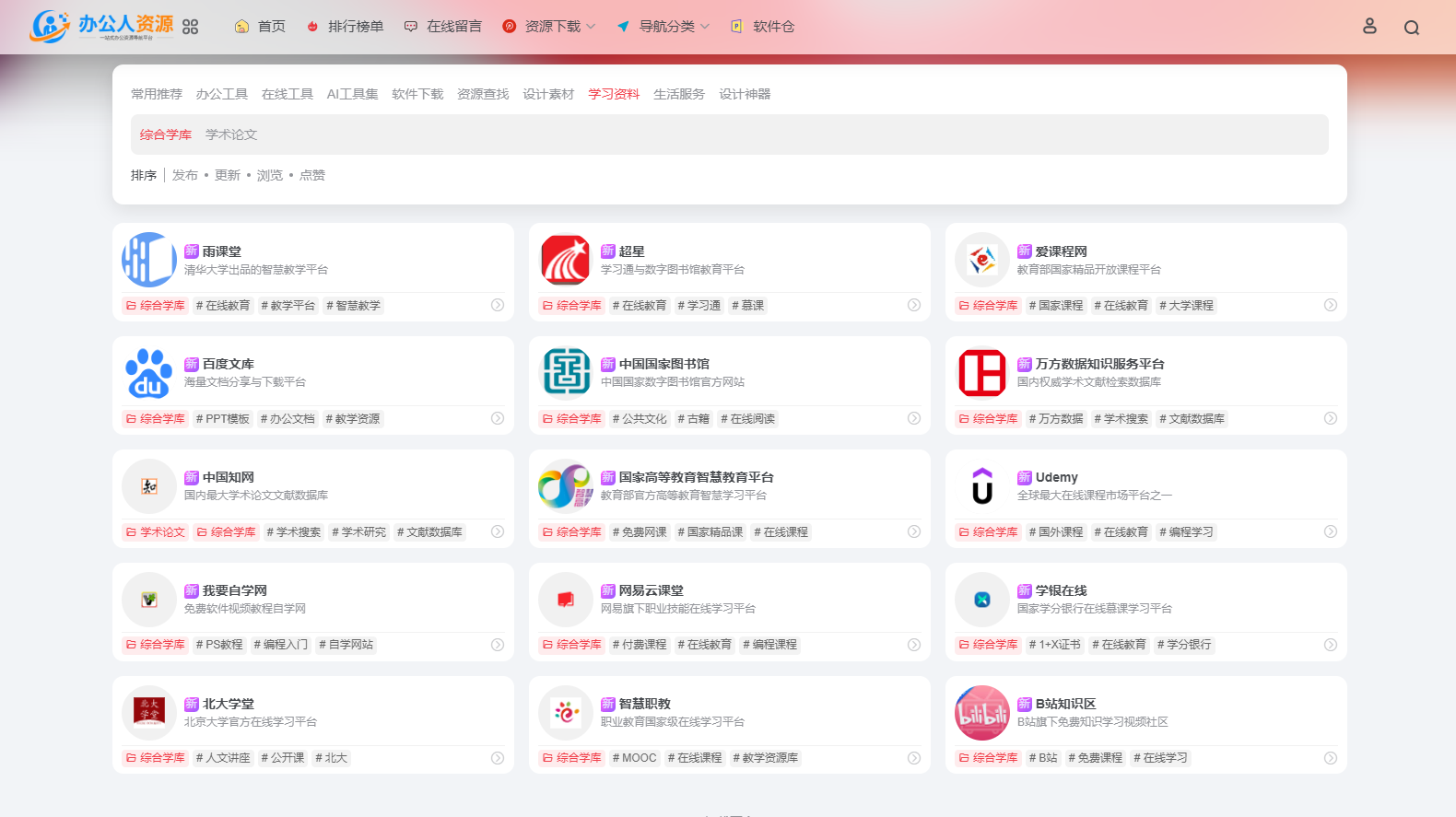Sort listings by 浏览
This screenshot has width=1456, height=817.
coord(270,175)
